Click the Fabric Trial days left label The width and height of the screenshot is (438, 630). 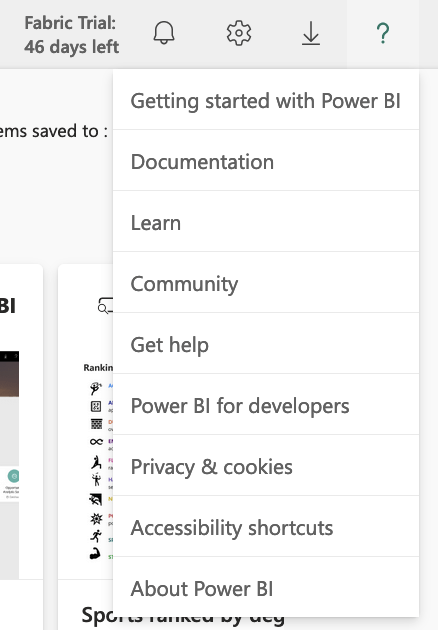click(x=72, y=35)
